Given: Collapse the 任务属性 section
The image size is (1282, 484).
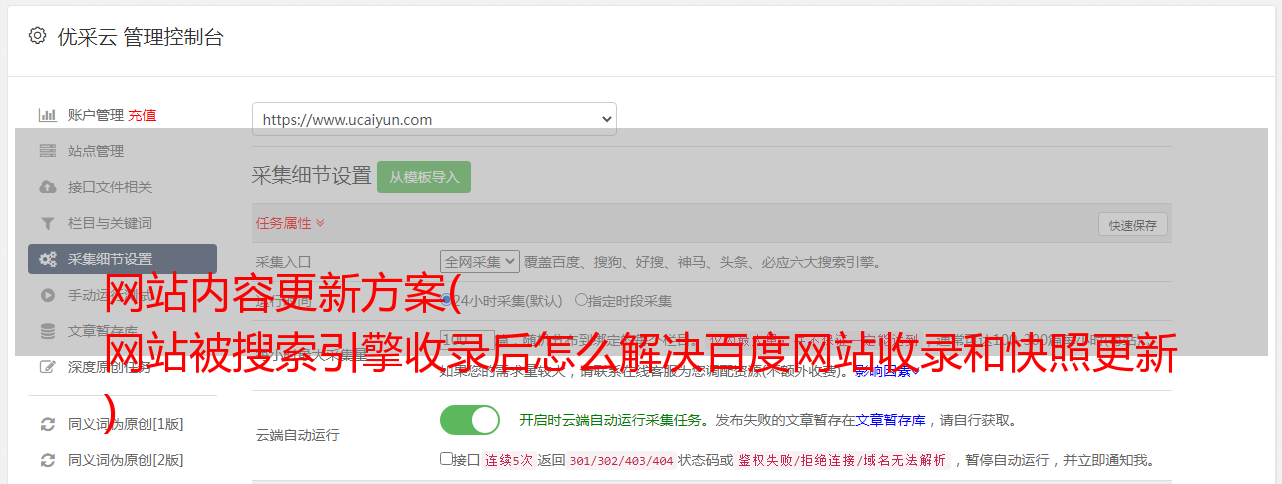Looking at the screenshot, I should (290, 222).
